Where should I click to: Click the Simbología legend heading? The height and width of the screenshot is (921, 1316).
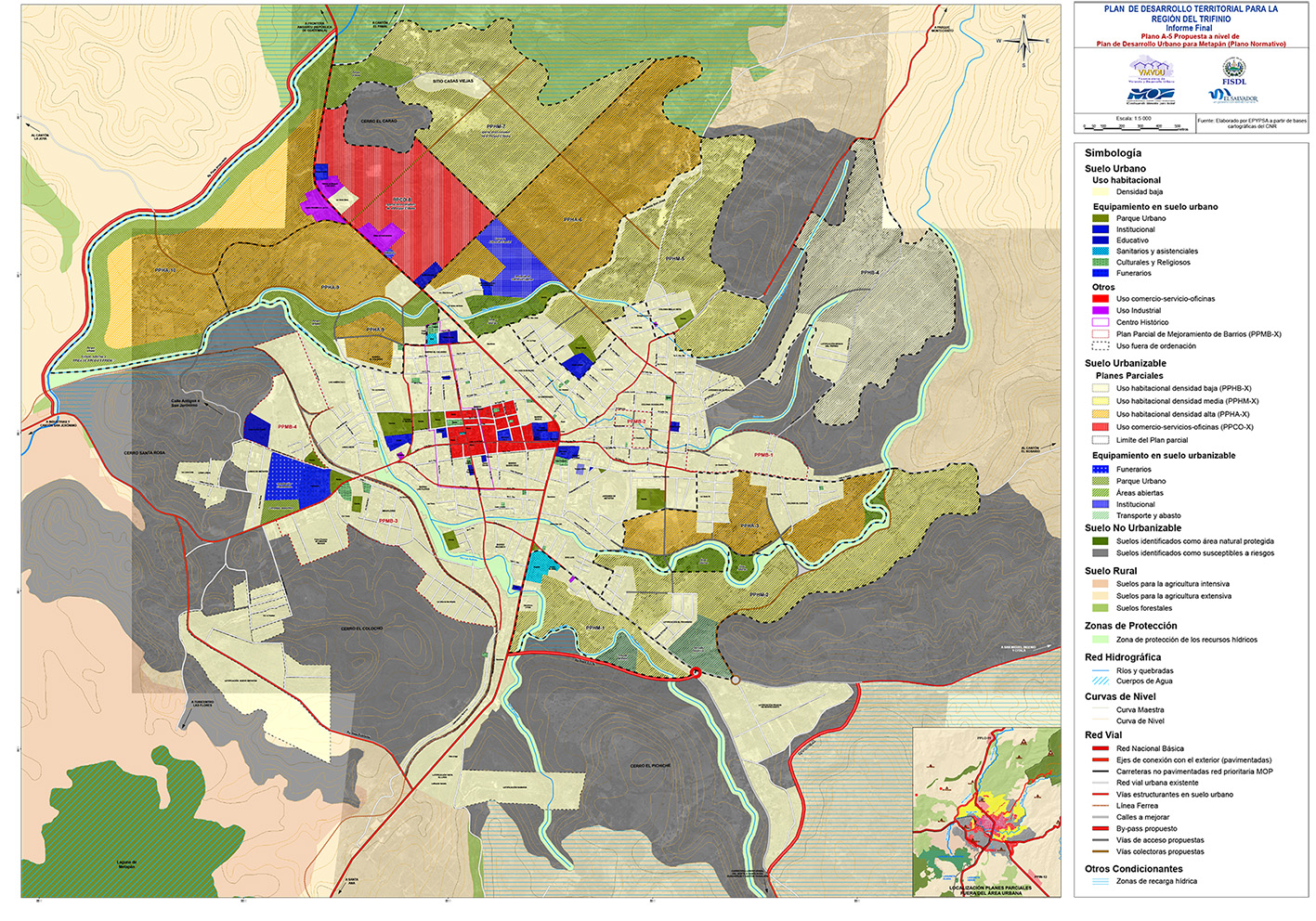[x=1113, y=153]
